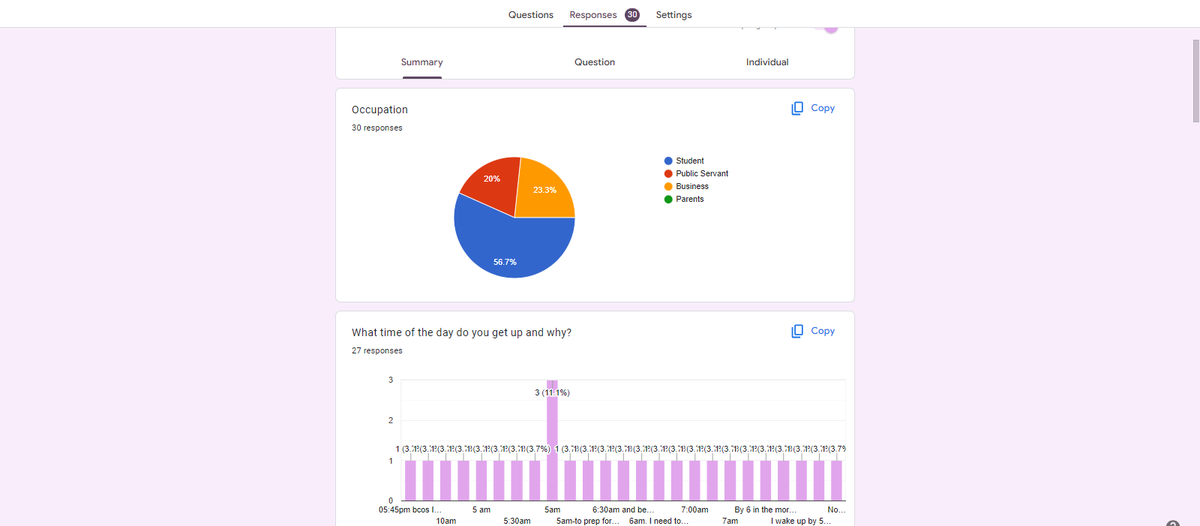Click the '5am-to prep for...' axis label
The width and height of the screenshot is (1200, 526).
588,521
